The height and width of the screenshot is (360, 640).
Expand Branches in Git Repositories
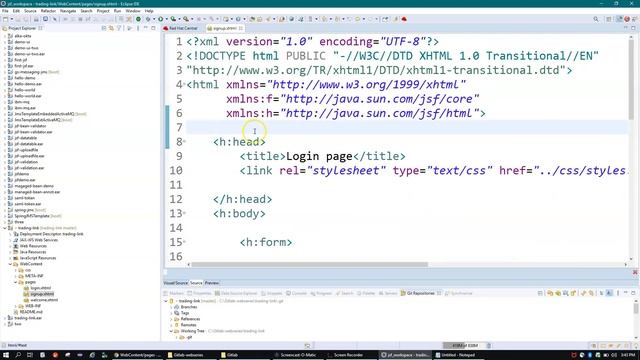pyautogui.click(x=171, y=307)
